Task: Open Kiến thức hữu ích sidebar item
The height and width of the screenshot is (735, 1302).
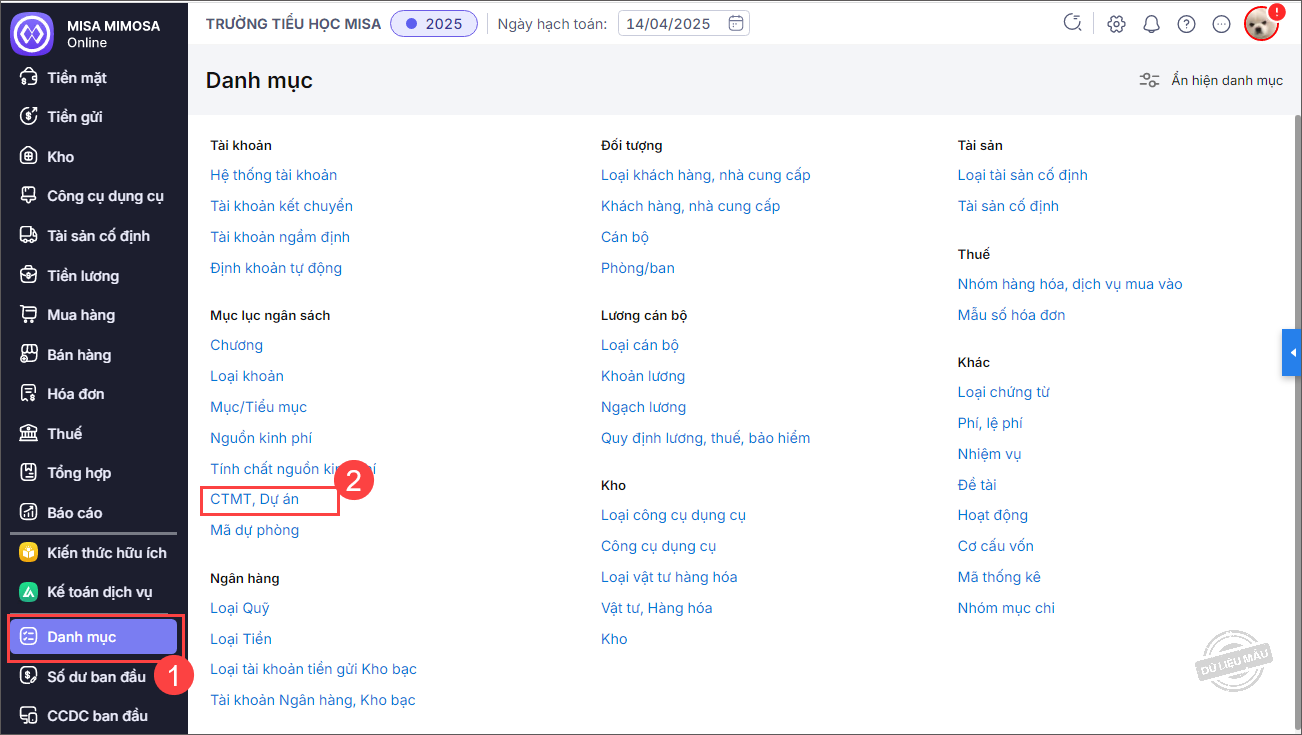Action: click(106, 553)
